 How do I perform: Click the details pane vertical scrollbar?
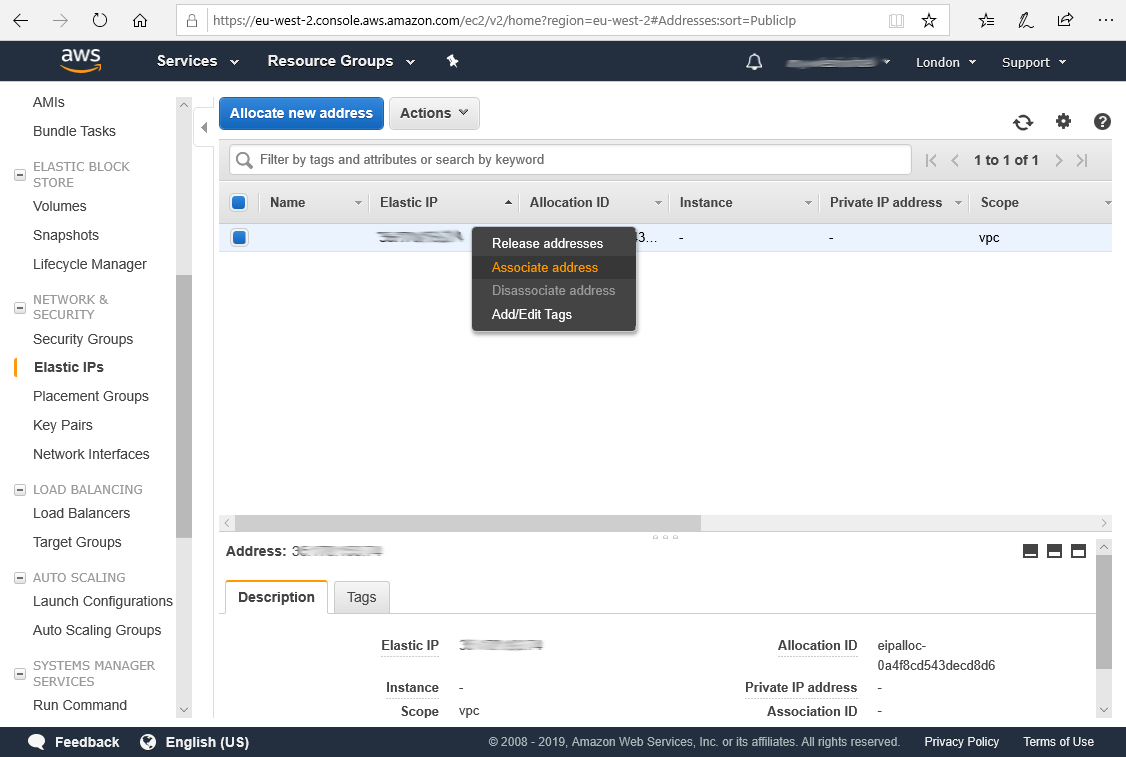pos(1104,611)
